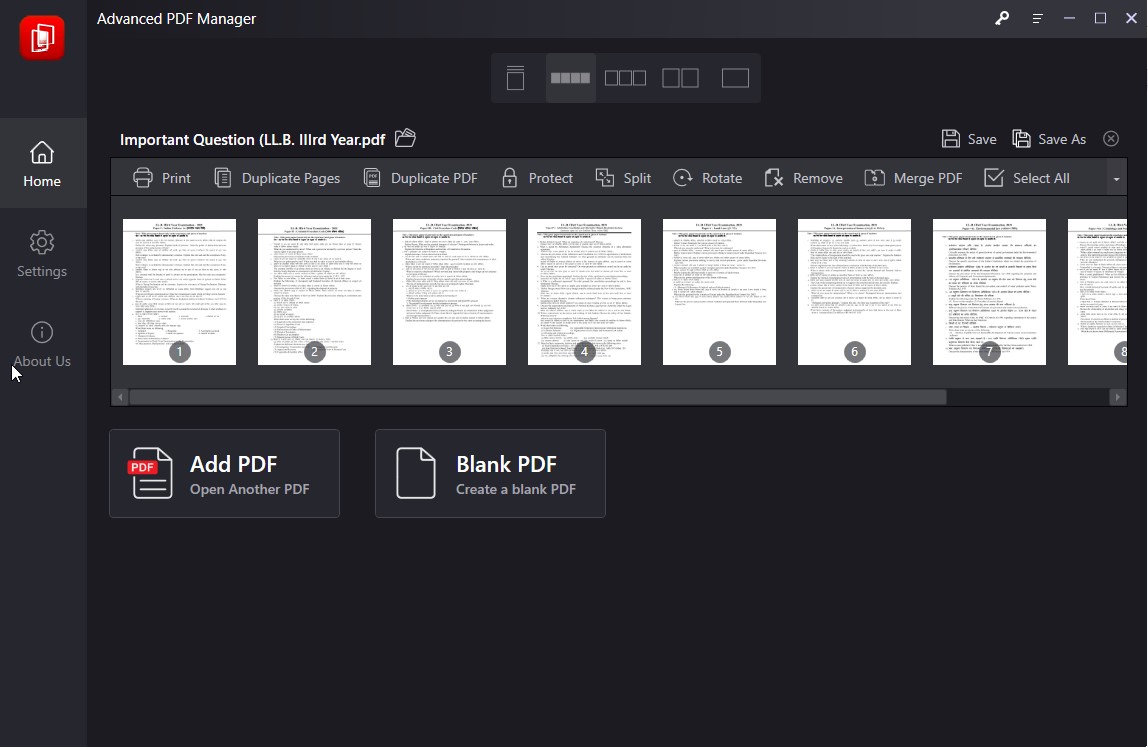Screen dimensions: 1148x747
Task: Open the hamburger menu in the title bar
Action: tap(1036, 18)
